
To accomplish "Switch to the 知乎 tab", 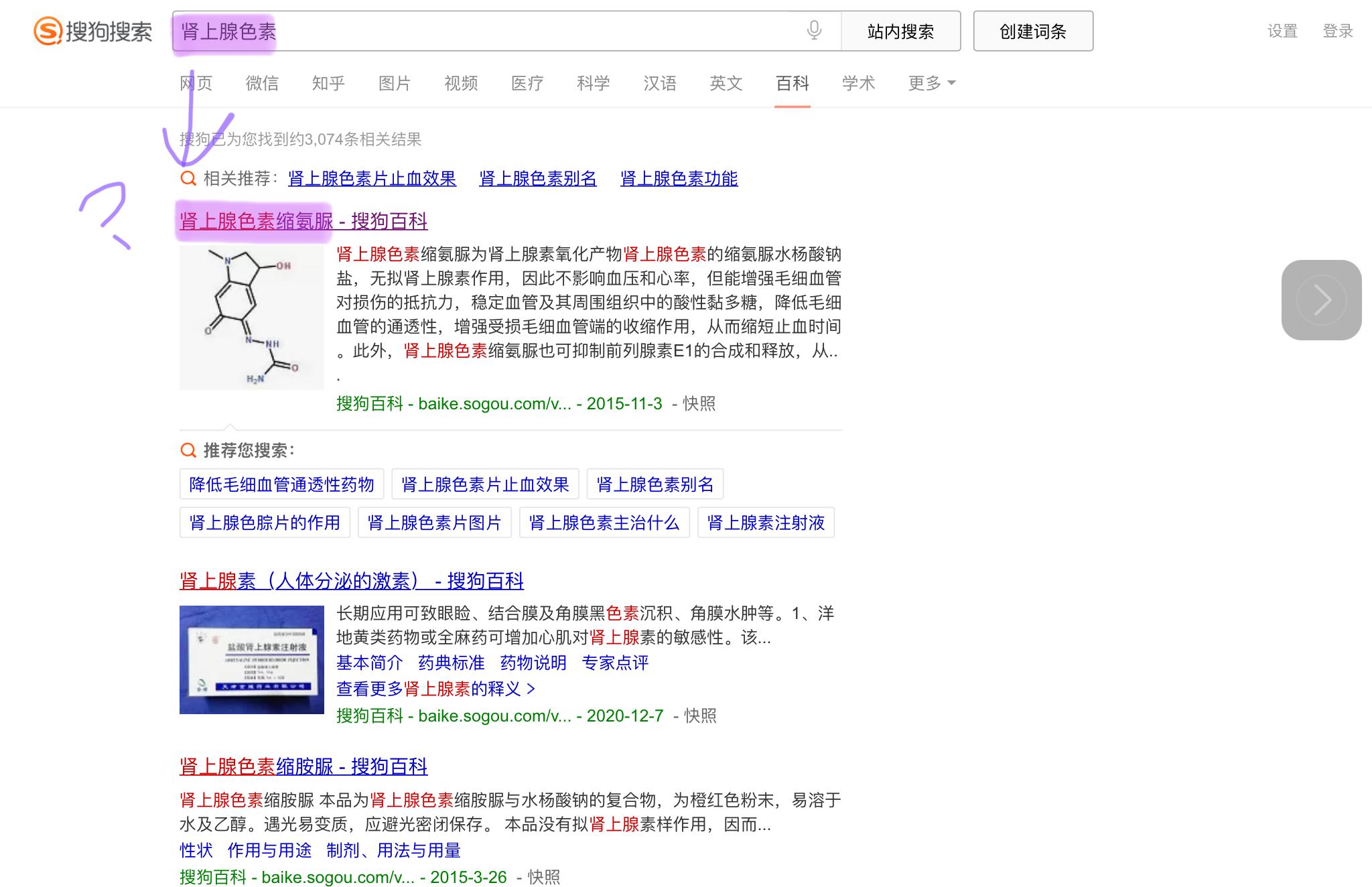I will click(x=328, y=83).
